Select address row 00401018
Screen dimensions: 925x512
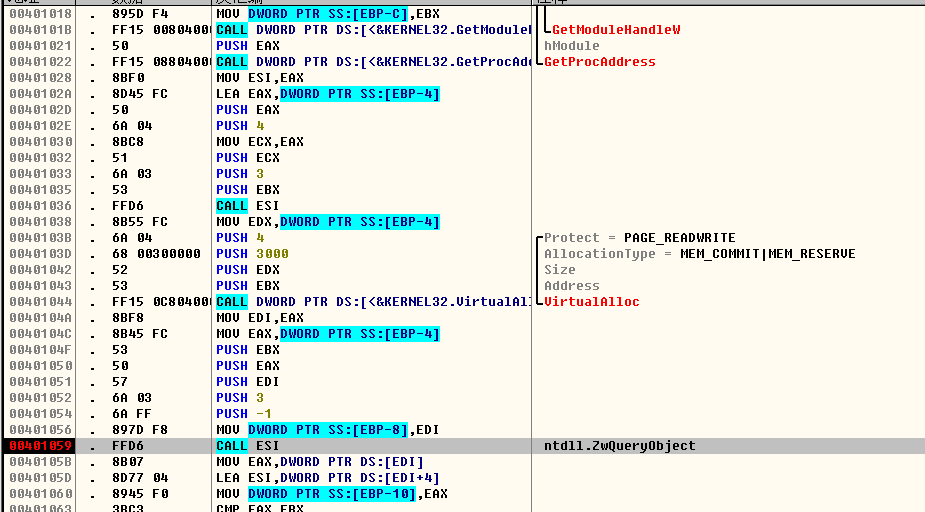40,14
